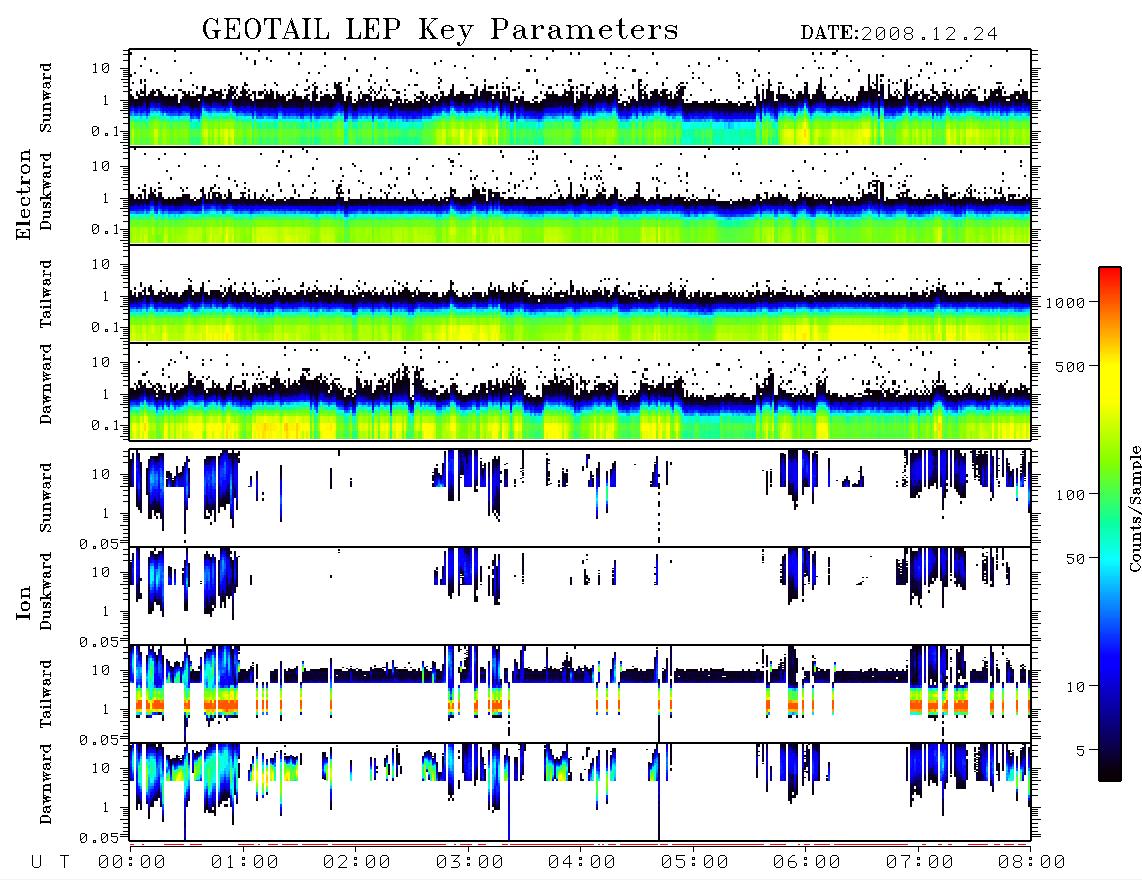Image resolution: width=1142 pixels, height=880 pixels.
Task: Click the Ion Dawnward panel label
Action: (x=46, y=784)
